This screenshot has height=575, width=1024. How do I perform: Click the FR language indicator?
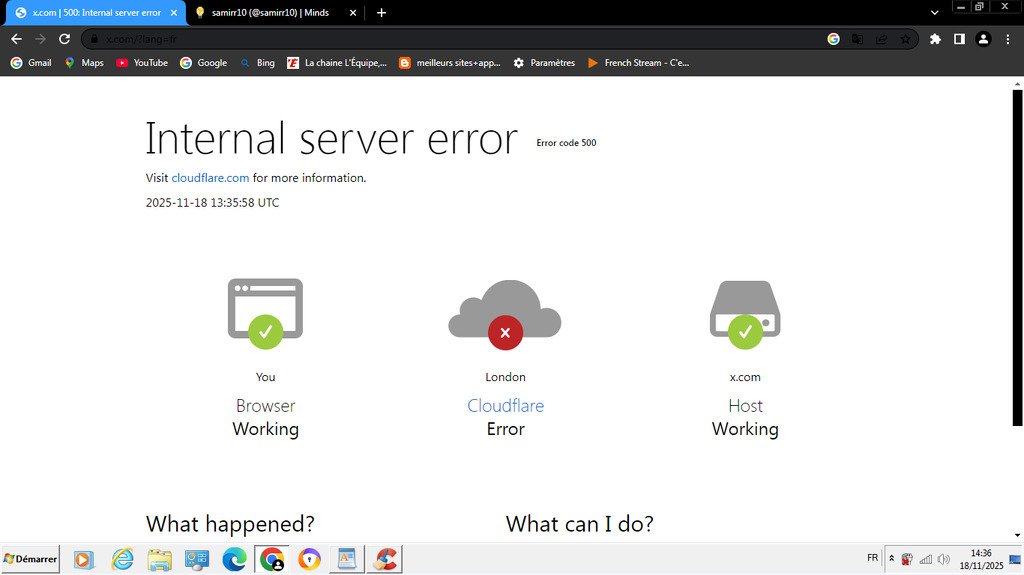click(x=872, y=558)
